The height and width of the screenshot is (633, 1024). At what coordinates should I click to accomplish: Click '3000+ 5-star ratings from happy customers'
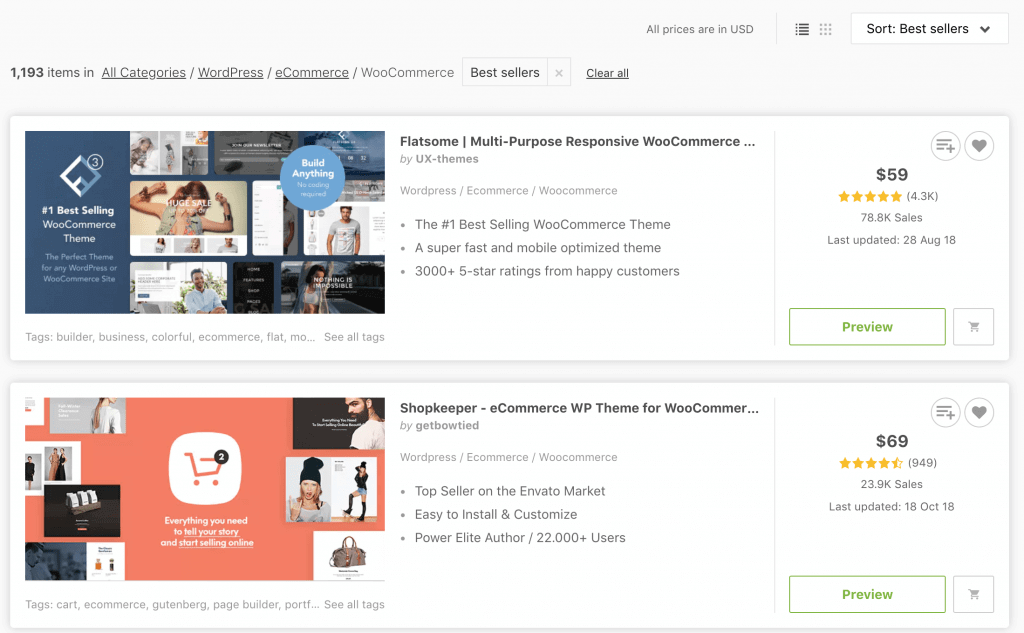[547, 271]
